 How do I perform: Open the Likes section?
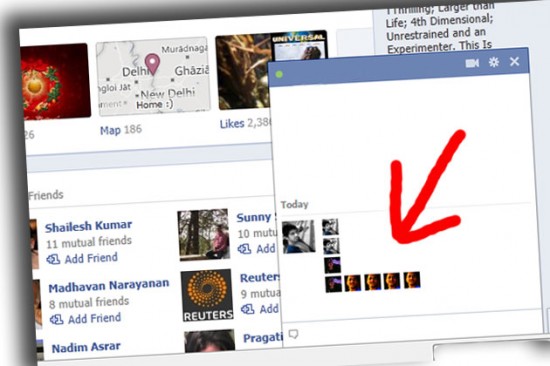pyautogui.click(x=232, y=124)
